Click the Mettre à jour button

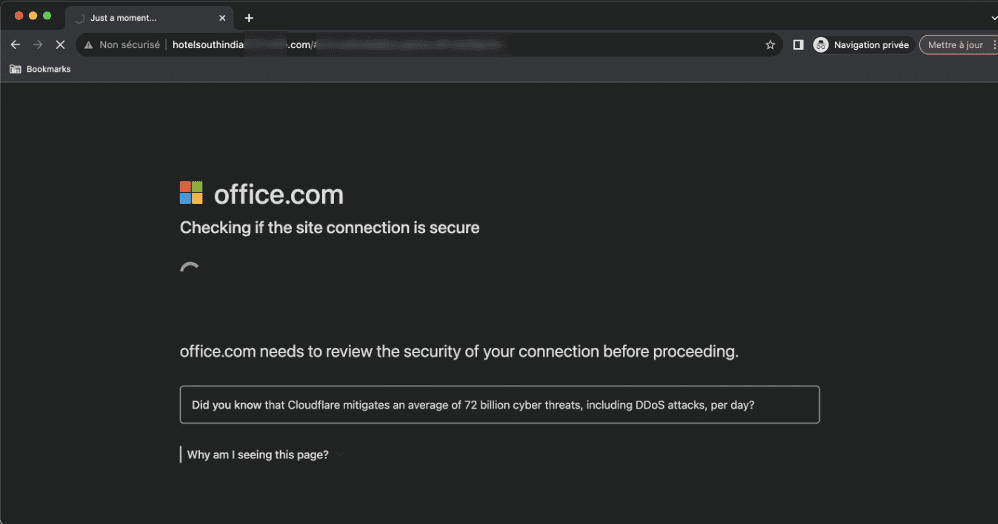[x=955, y=45]
